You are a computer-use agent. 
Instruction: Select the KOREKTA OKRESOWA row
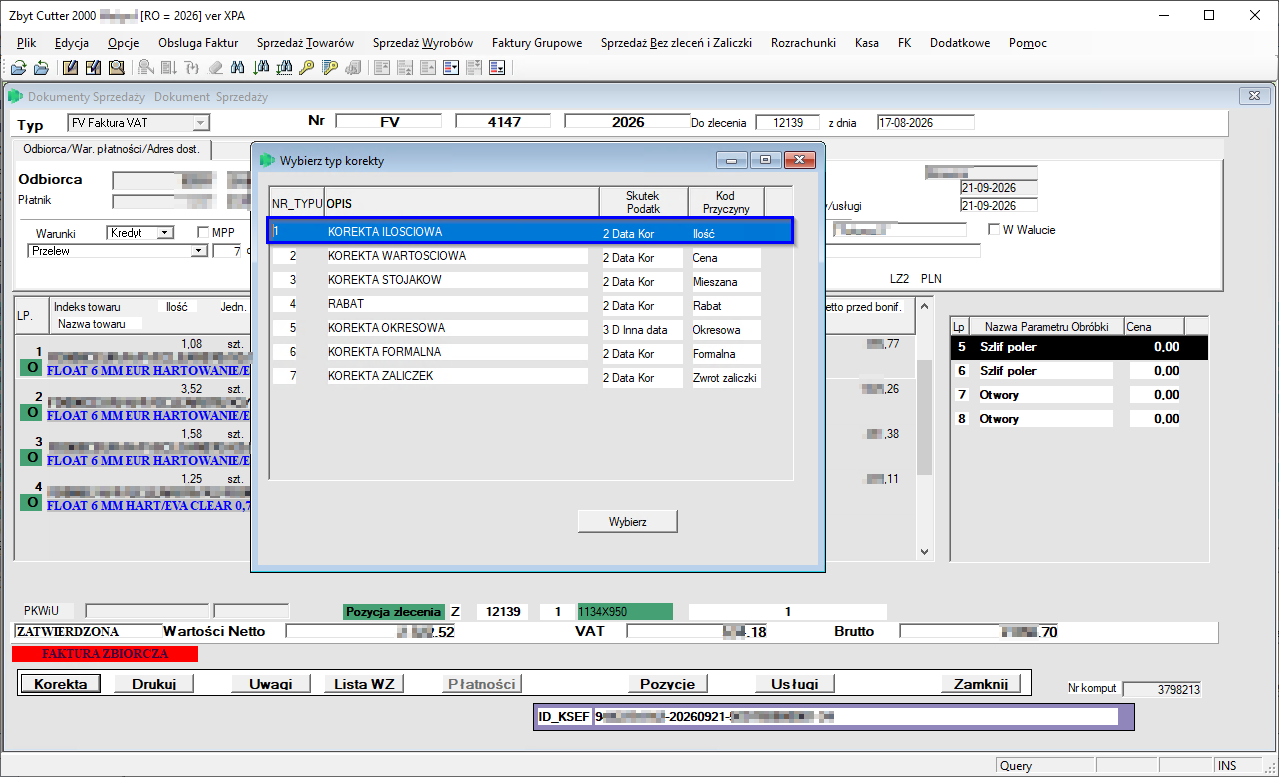[x=532, y=328]
